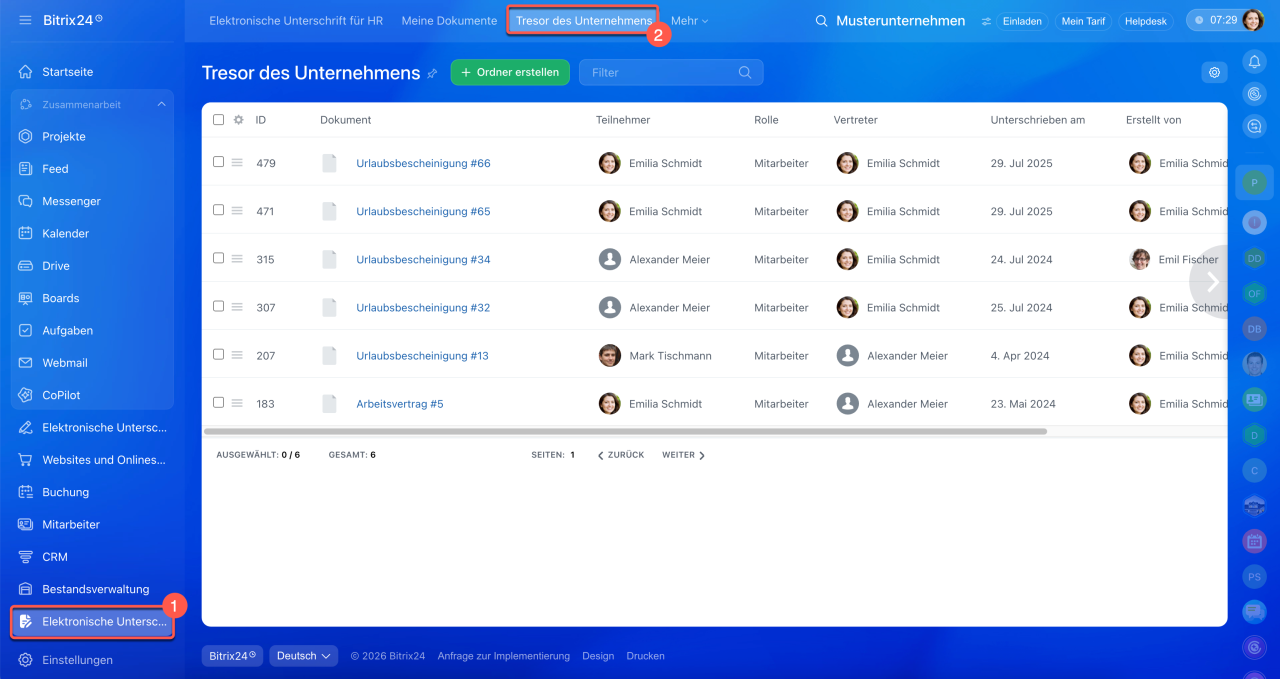Click the search magnifier beside Musterunternehmen
The width and height of the screenshot is (1280, 679).
[822, 21]
